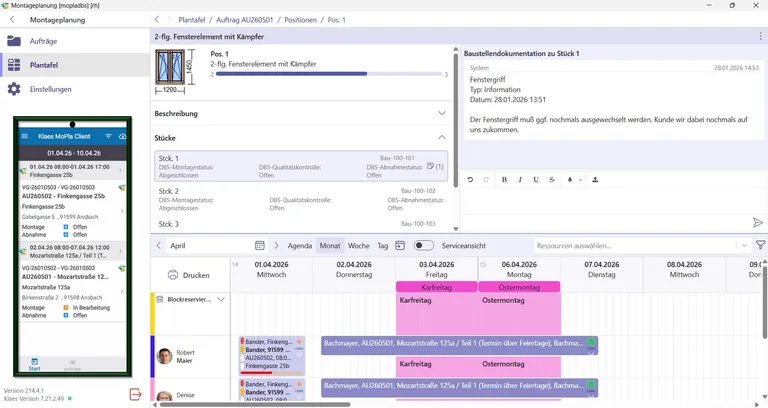Screen dimensions: 768x408
Task: Click the underline formatting icon
Action: pos(537,180)
